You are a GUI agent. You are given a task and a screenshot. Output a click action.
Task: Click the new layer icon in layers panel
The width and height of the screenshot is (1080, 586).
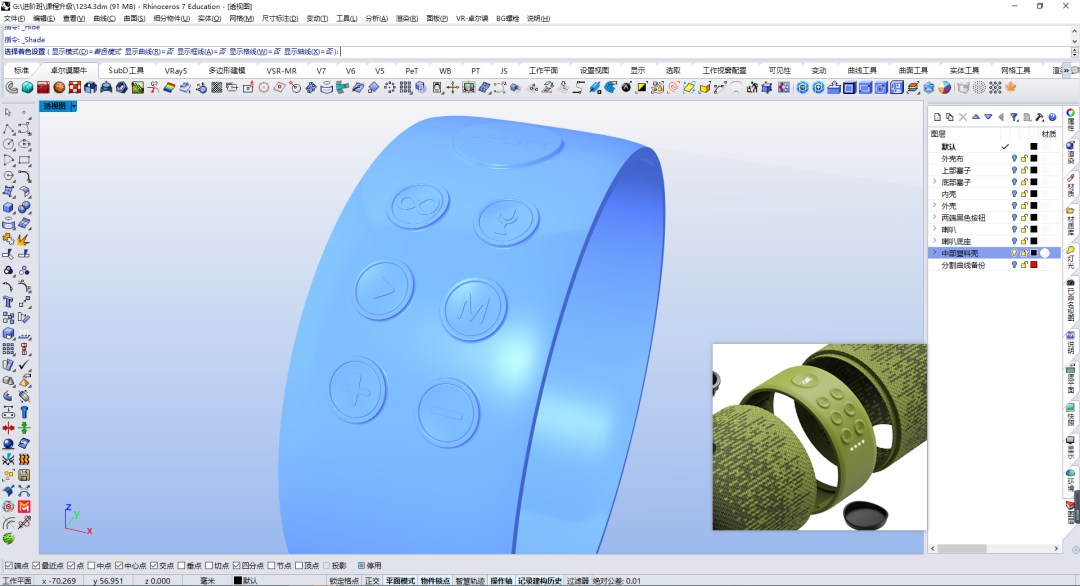(x=937, y=117)
